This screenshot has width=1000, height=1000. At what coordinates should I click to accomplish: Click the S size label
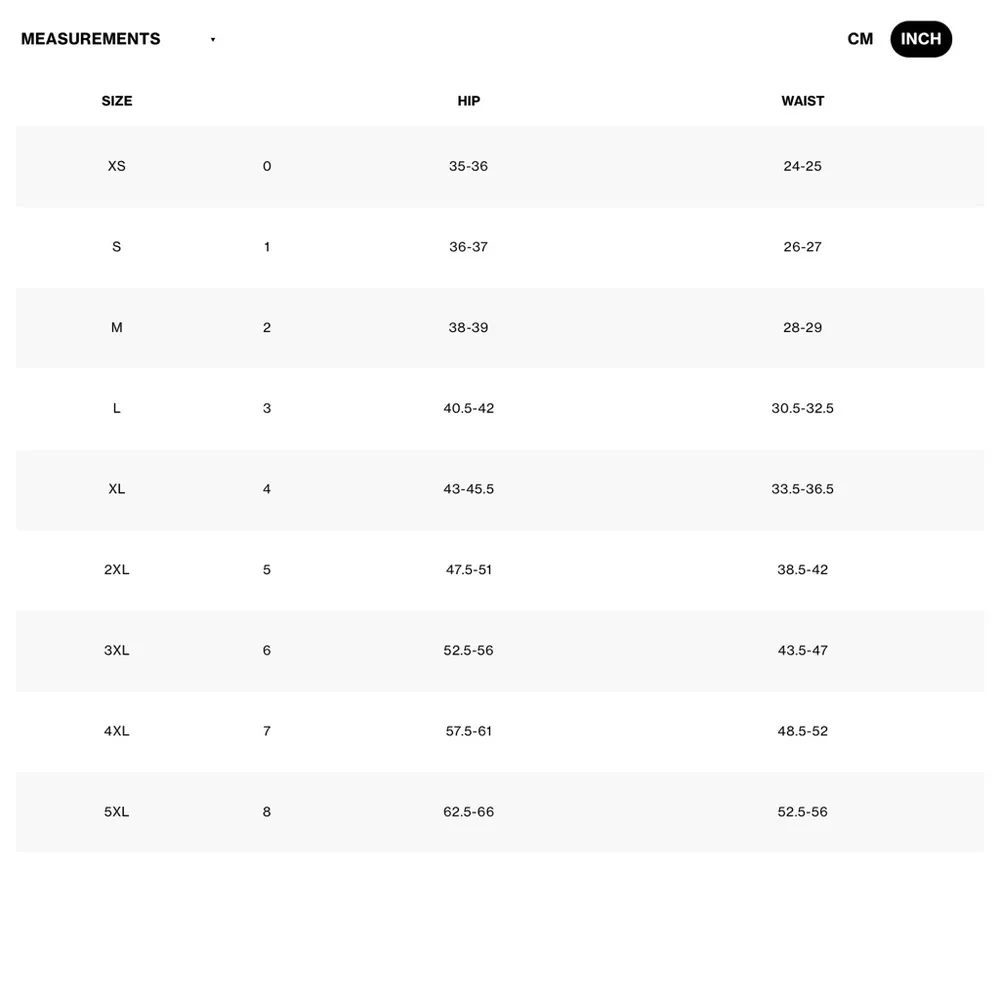pos(117,247)
